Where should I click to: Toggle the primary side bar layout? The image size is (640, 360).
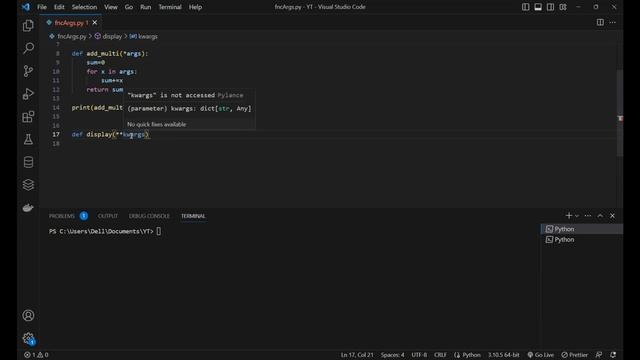(525, 7)
